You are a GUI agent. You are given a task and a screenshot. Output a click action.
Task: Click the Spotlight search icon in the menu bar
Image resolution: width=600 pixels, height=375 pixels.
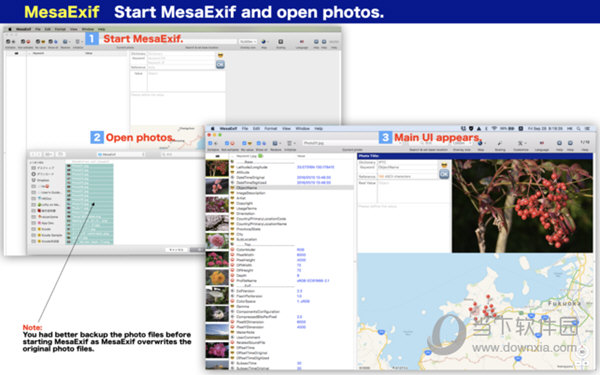(579, 129)
